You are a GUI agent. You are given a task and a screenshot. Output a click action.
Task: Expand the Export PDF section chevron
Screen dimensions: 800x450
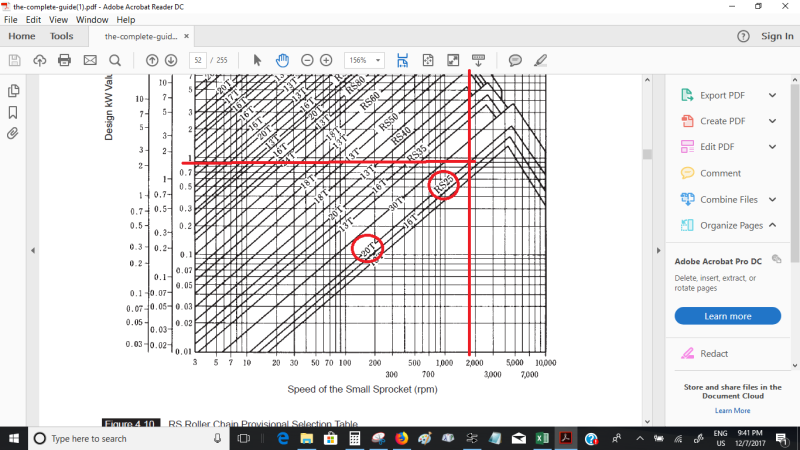(x=772, y=95)
